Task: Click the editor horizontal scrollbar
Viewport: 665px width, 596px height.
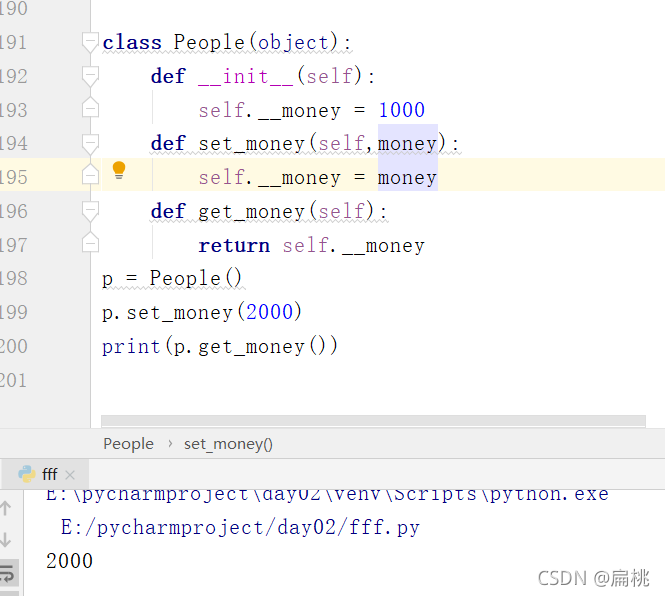Action: (373, 421)
